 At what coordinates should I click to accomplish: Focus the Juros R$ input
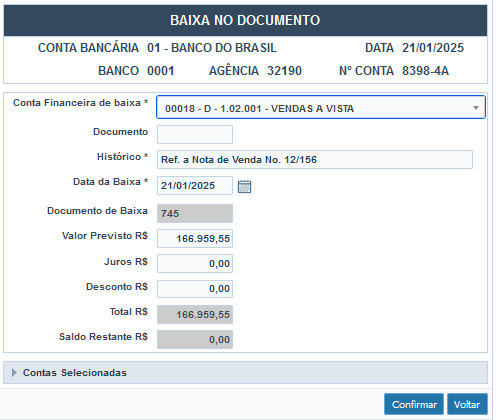(195, 263)
